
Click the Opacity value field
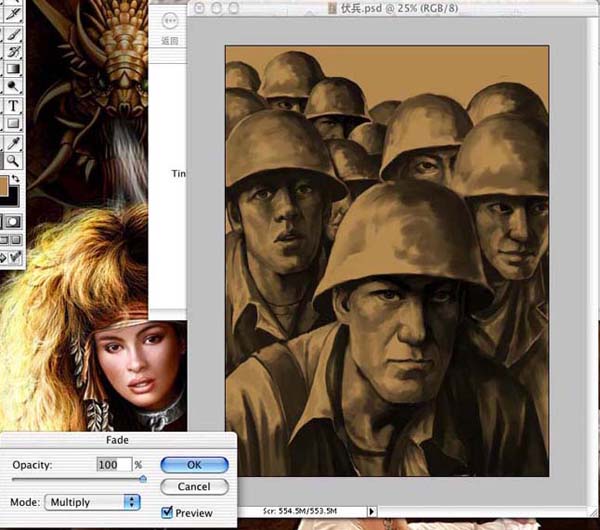[x=114, y=465]
